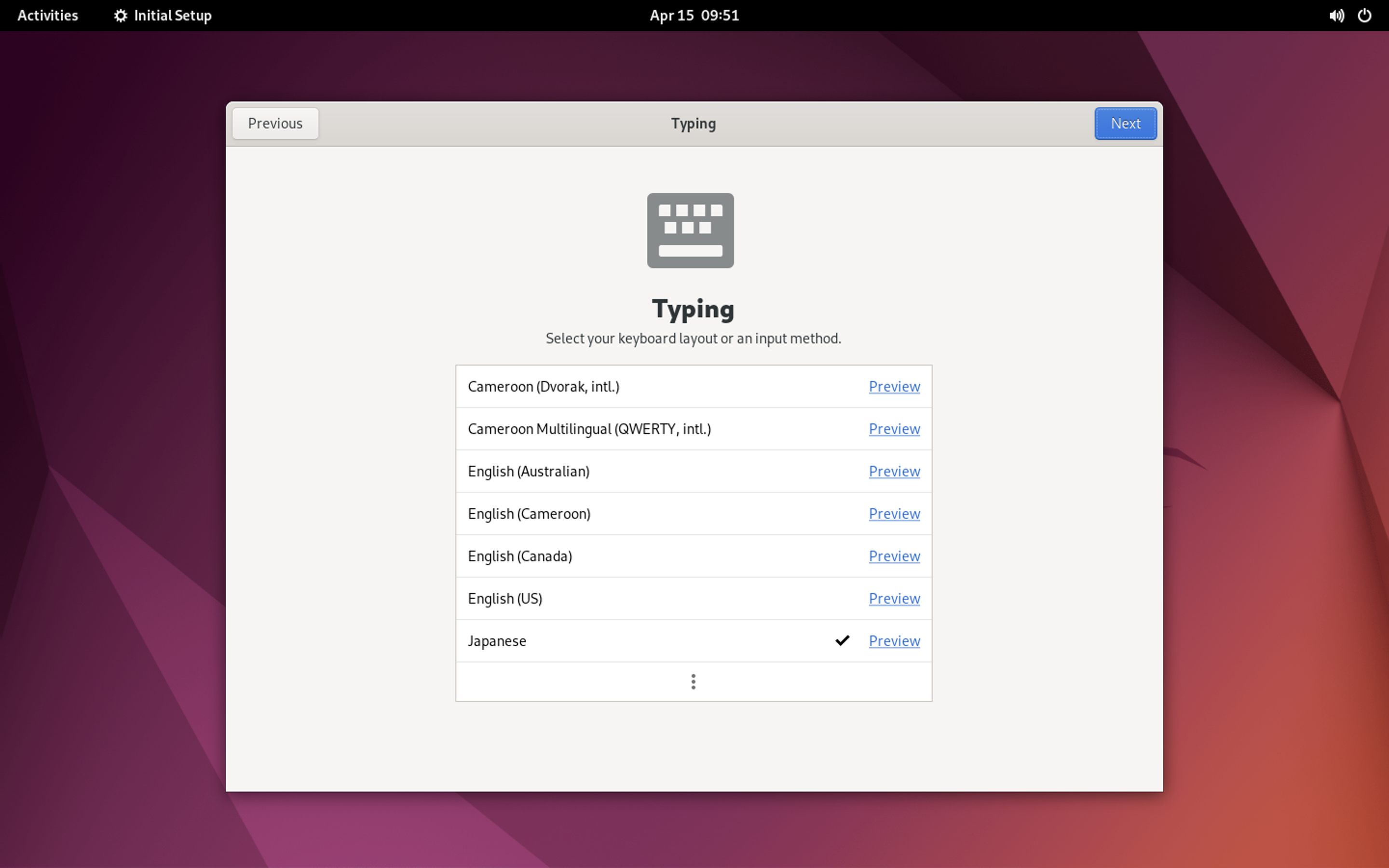Preview the English (Cameroon) layout
The image size is (1389, 868).
tap(894, 514)
